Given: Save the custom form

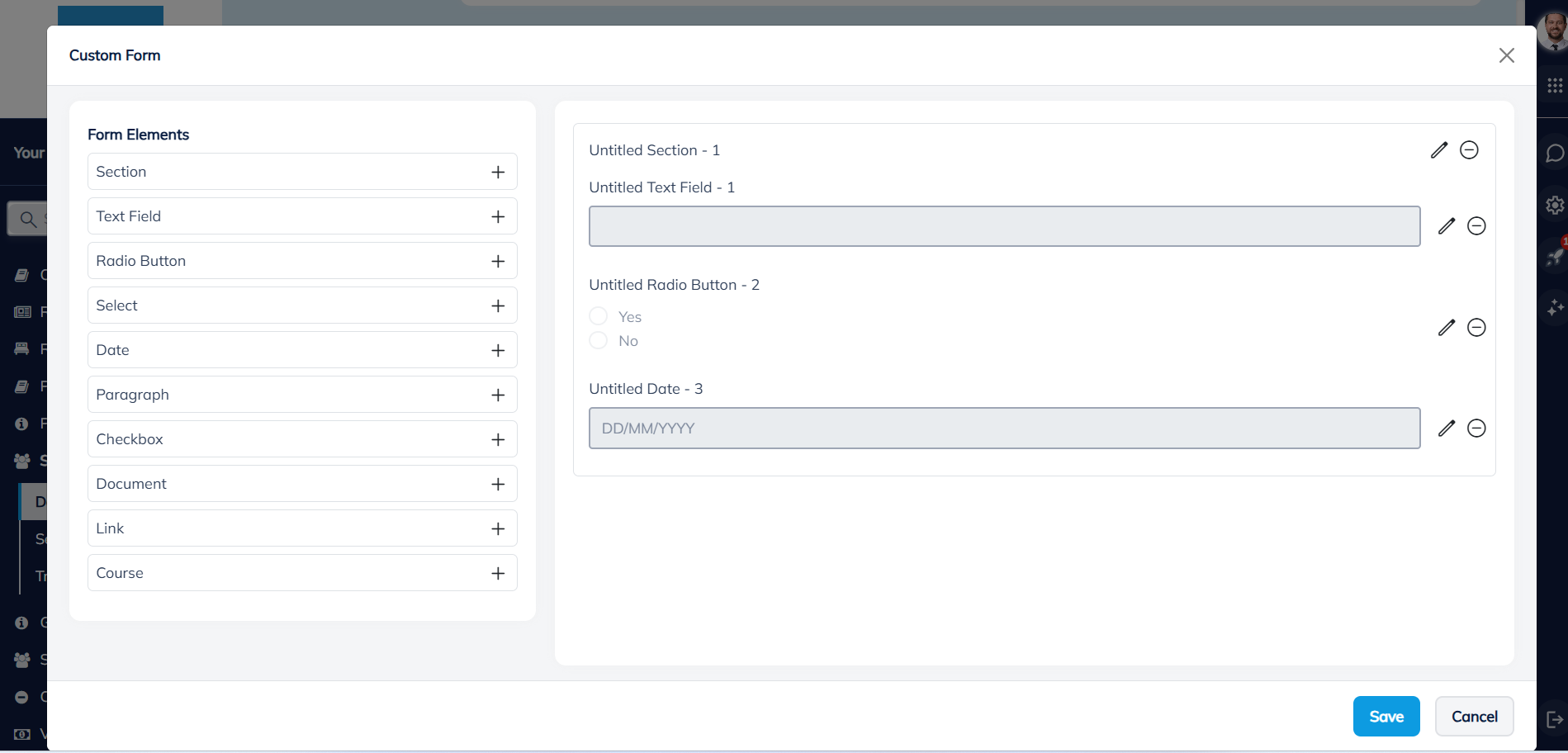Looking at the screenshot, I should 1386,716.
